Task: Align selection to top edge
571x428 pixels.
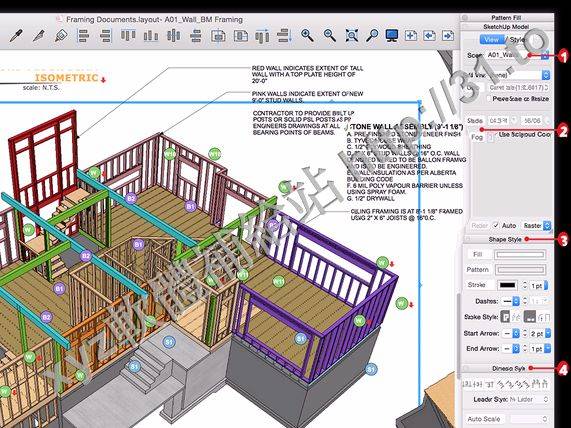Action: pos(128,36)
